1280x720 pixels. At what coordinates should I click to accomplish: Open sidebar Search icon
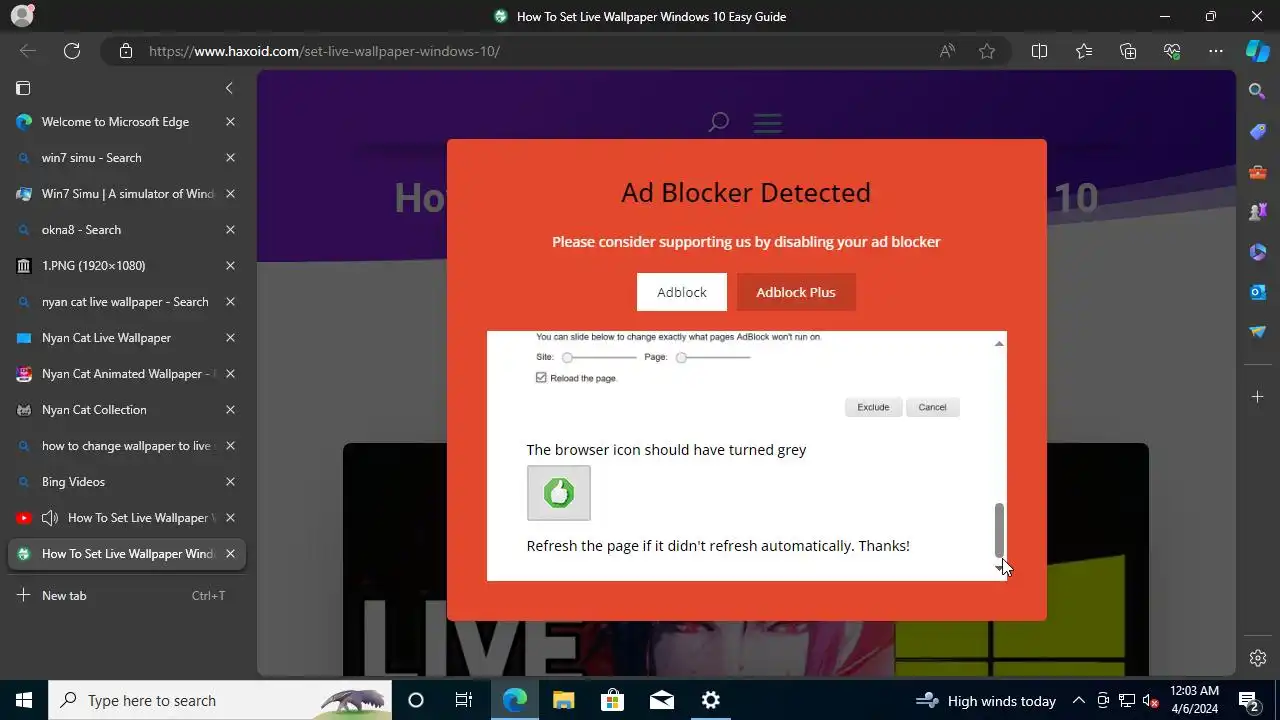point(1258,91)
